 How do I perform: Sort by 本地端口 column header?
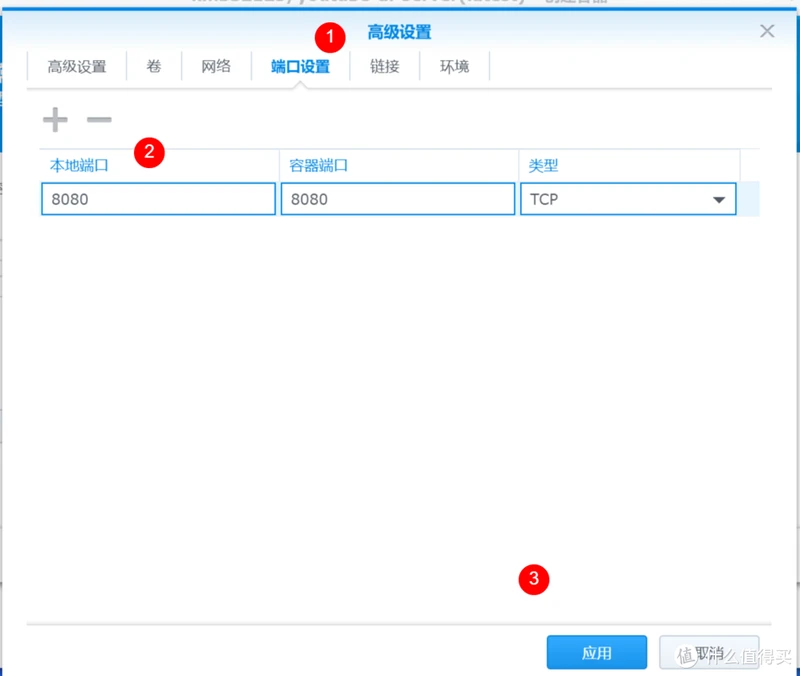point(159,165)
